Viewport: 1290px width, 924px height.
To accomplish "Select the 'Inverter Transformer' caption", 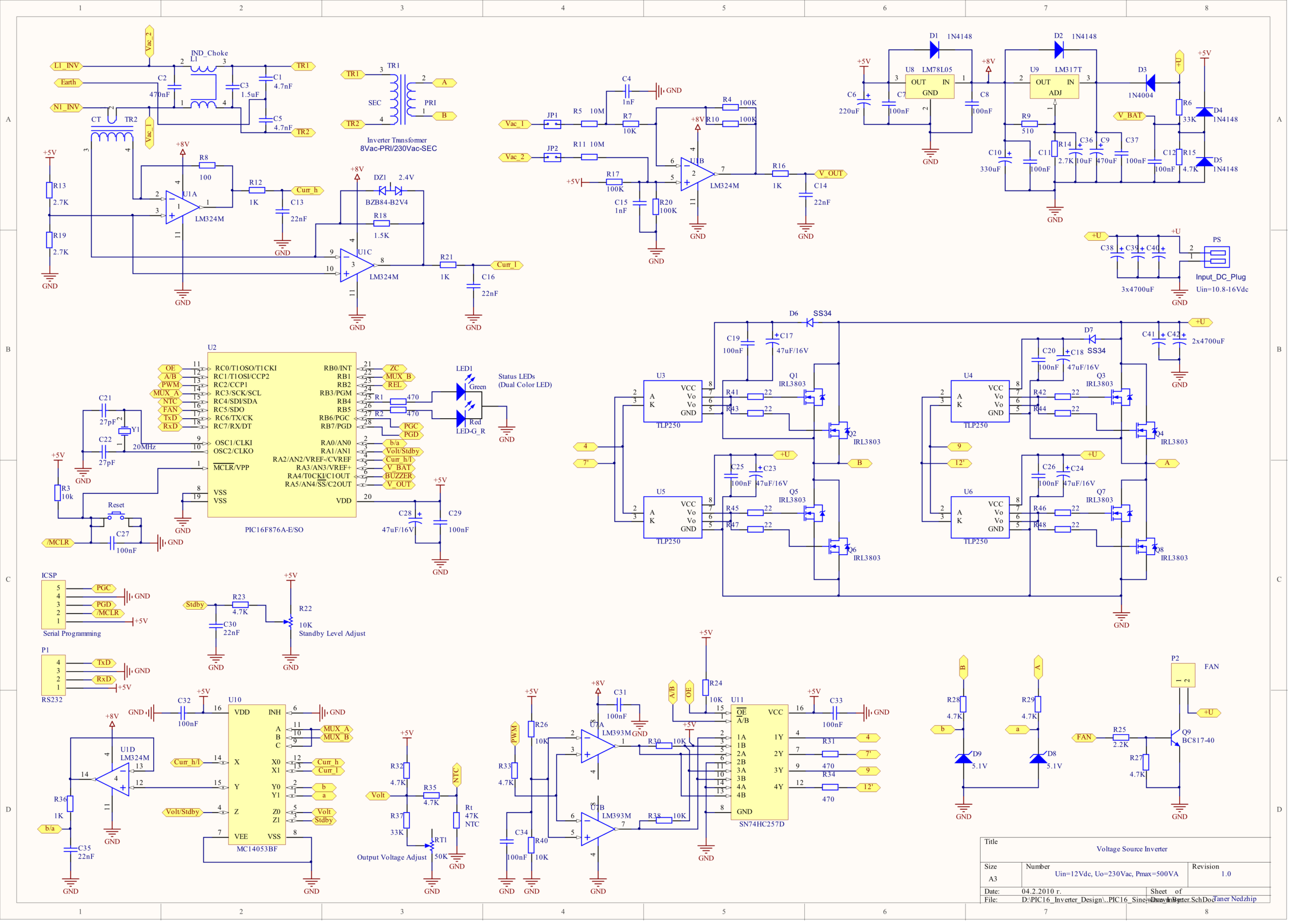I will tap(397, 141).
